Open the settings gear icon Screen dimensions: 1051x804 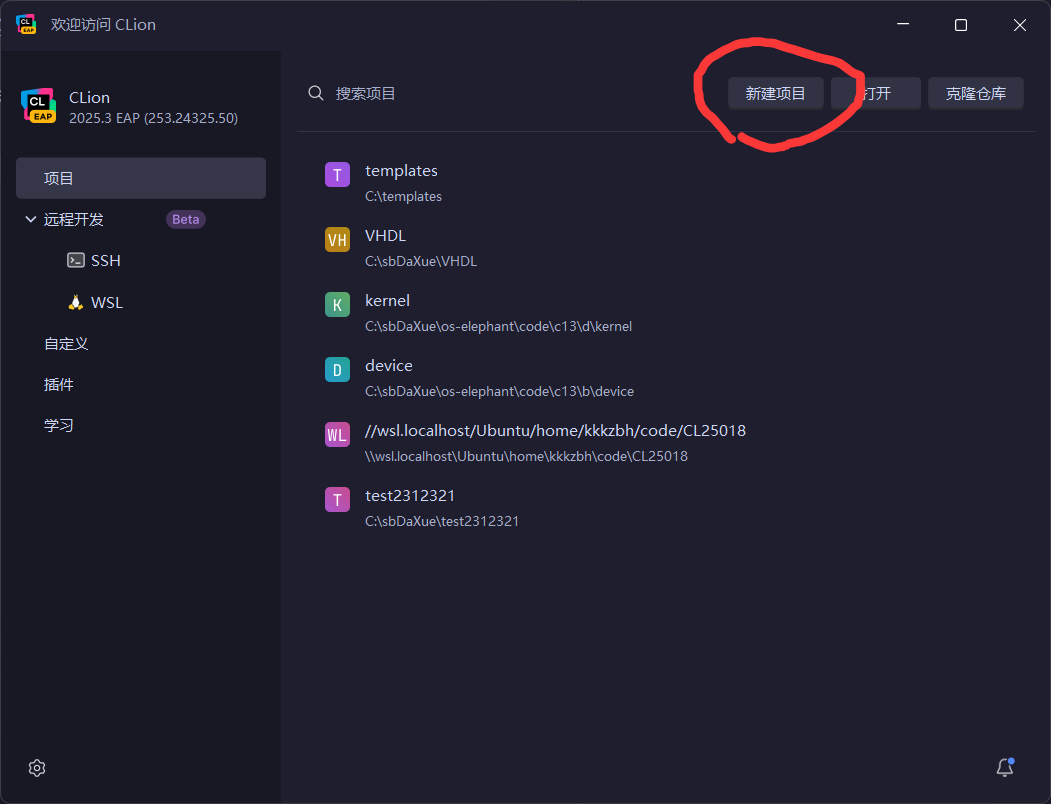tap(37, 768)
